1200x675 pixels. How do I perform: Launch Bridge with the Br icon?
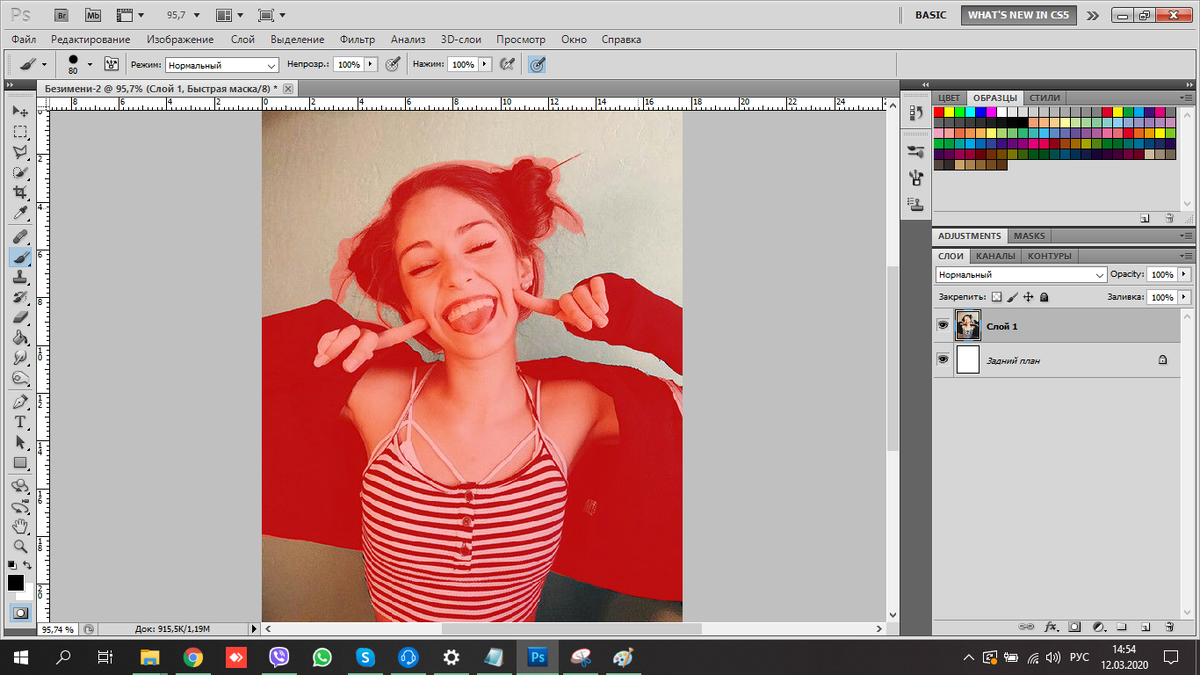click(x=61, y=15)
